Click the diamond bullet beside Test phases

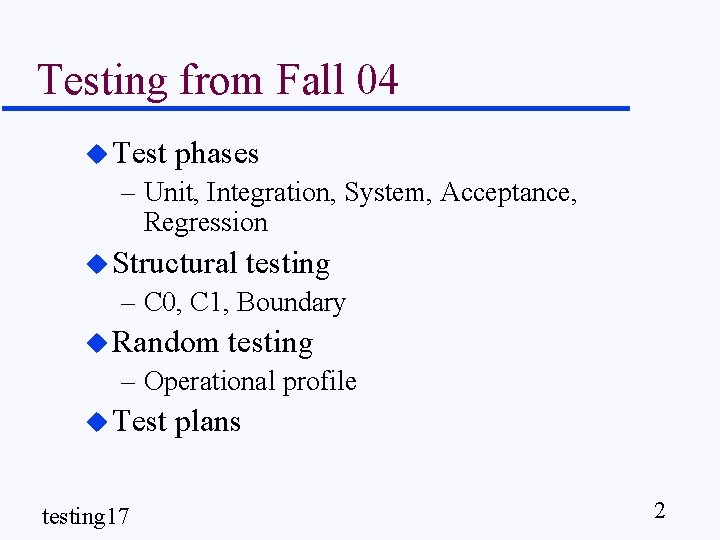[96, 153]
